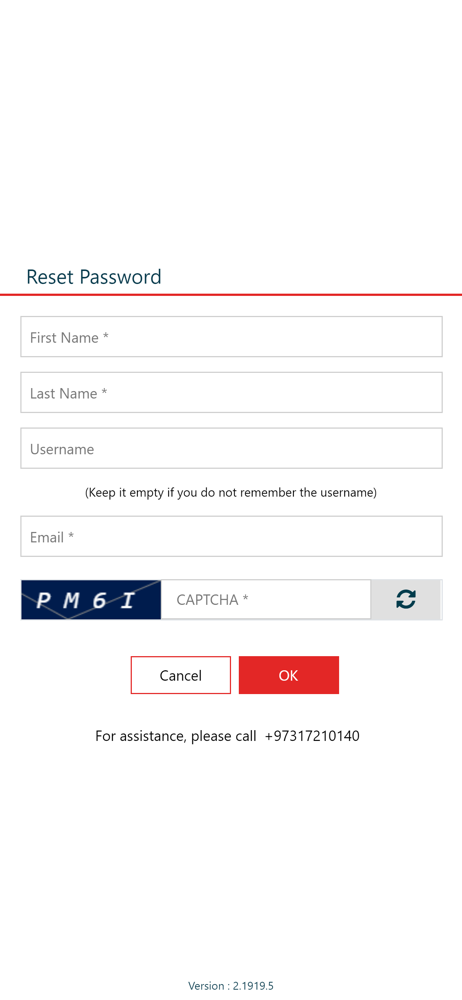Screen dimensions: 462x1000
Task: Click the asterisk beside CAPTCHA placeholder
Action: pos(245,599)
